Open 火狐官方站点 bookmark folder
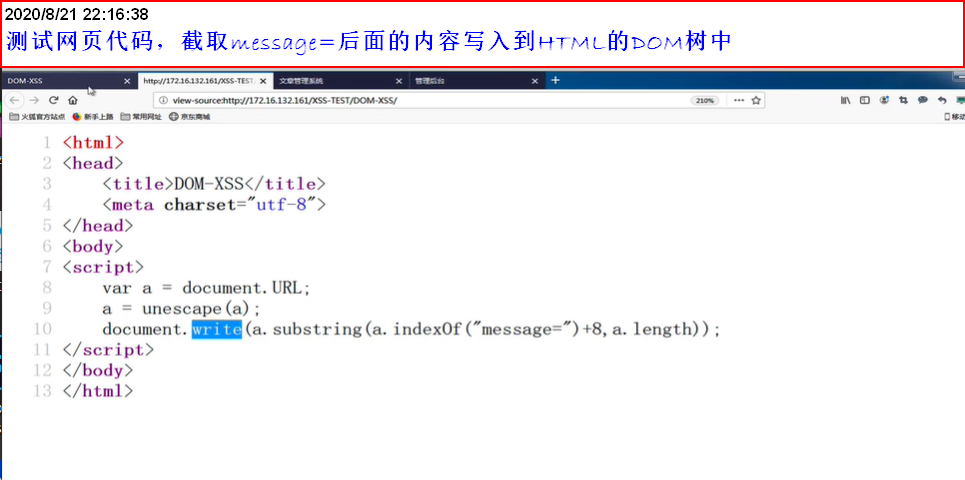965x480 pixels. click(x=38, y=116)
